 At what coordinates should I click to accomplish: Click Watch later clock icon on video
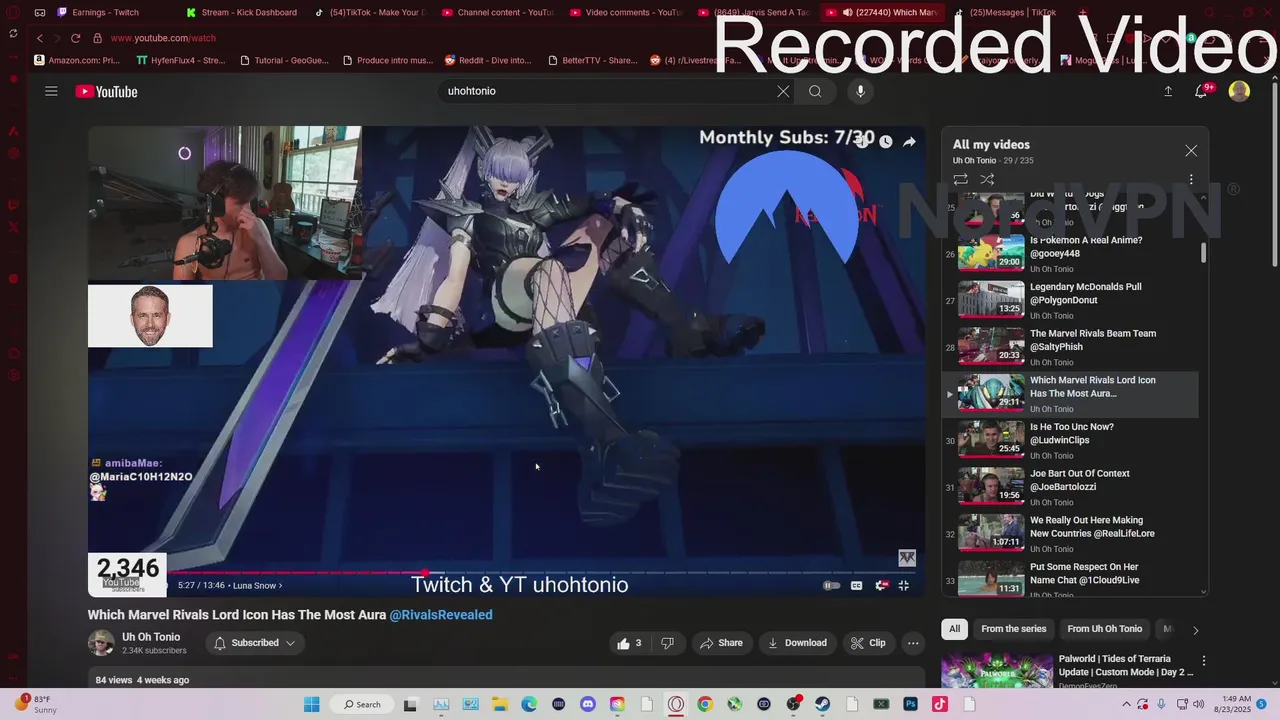tap(885, 142)
